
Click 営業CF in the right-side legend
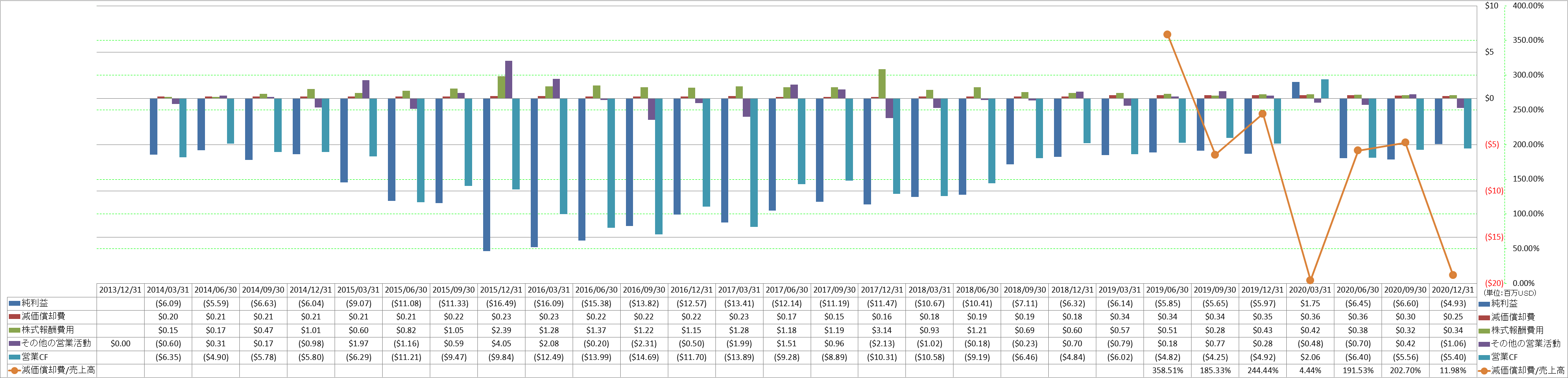point(1505,357)
